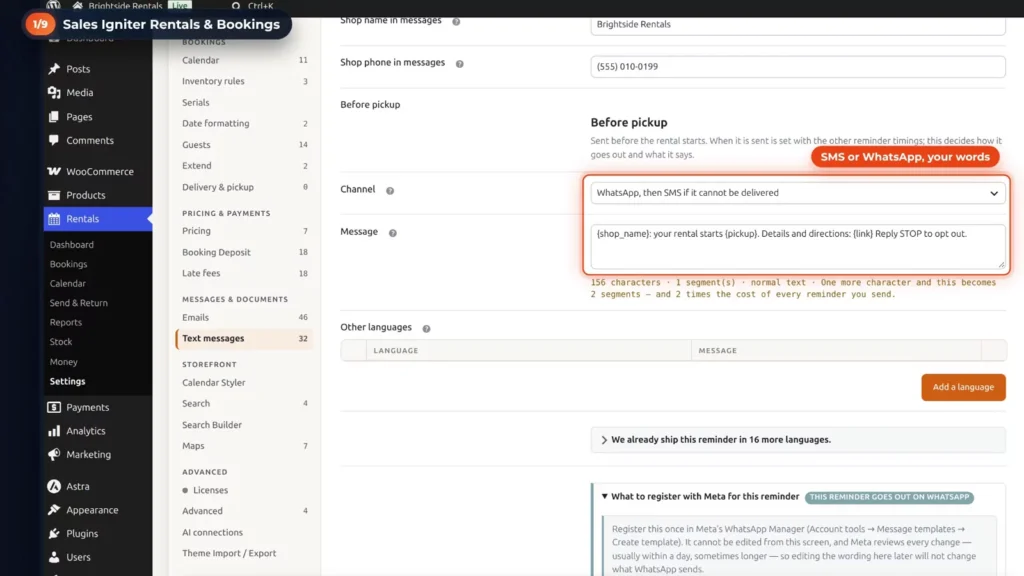Click the Add a language button
The width and height of the screenshot is (1024, 576).
963,387
